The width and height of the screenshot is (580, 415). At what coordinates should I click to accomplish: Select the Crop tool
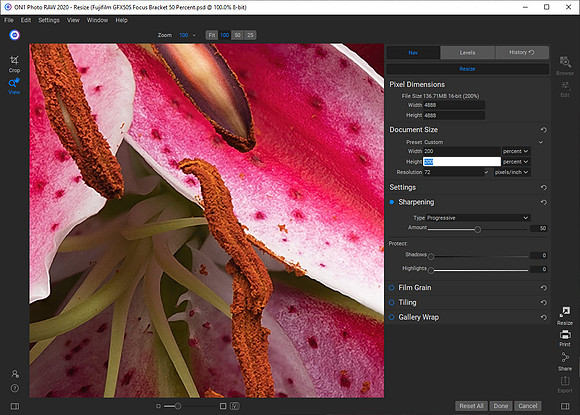(14, 64)
